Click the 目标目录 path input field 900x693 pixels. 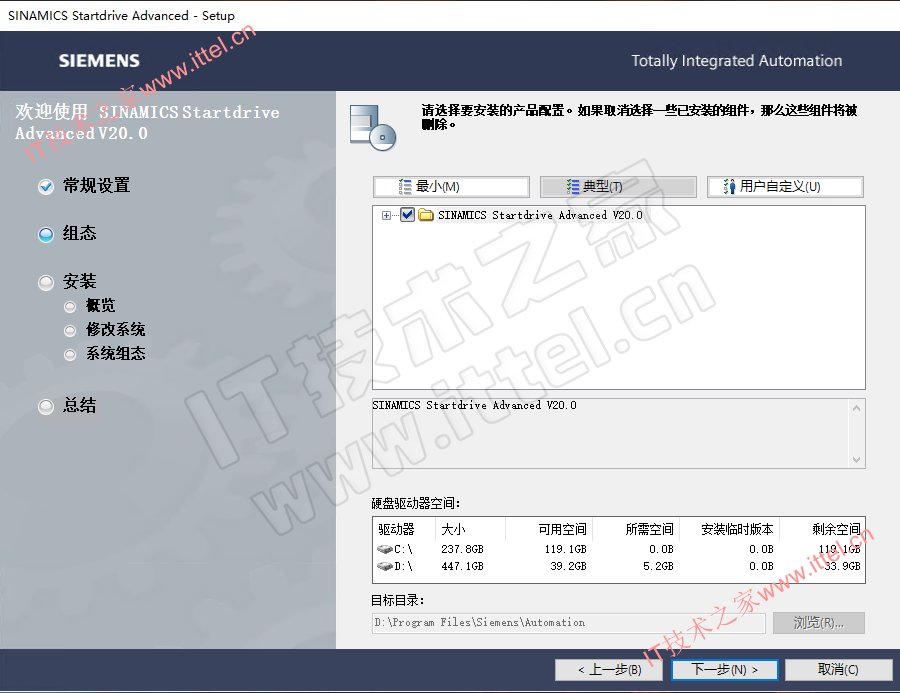(x=569, y=623)
